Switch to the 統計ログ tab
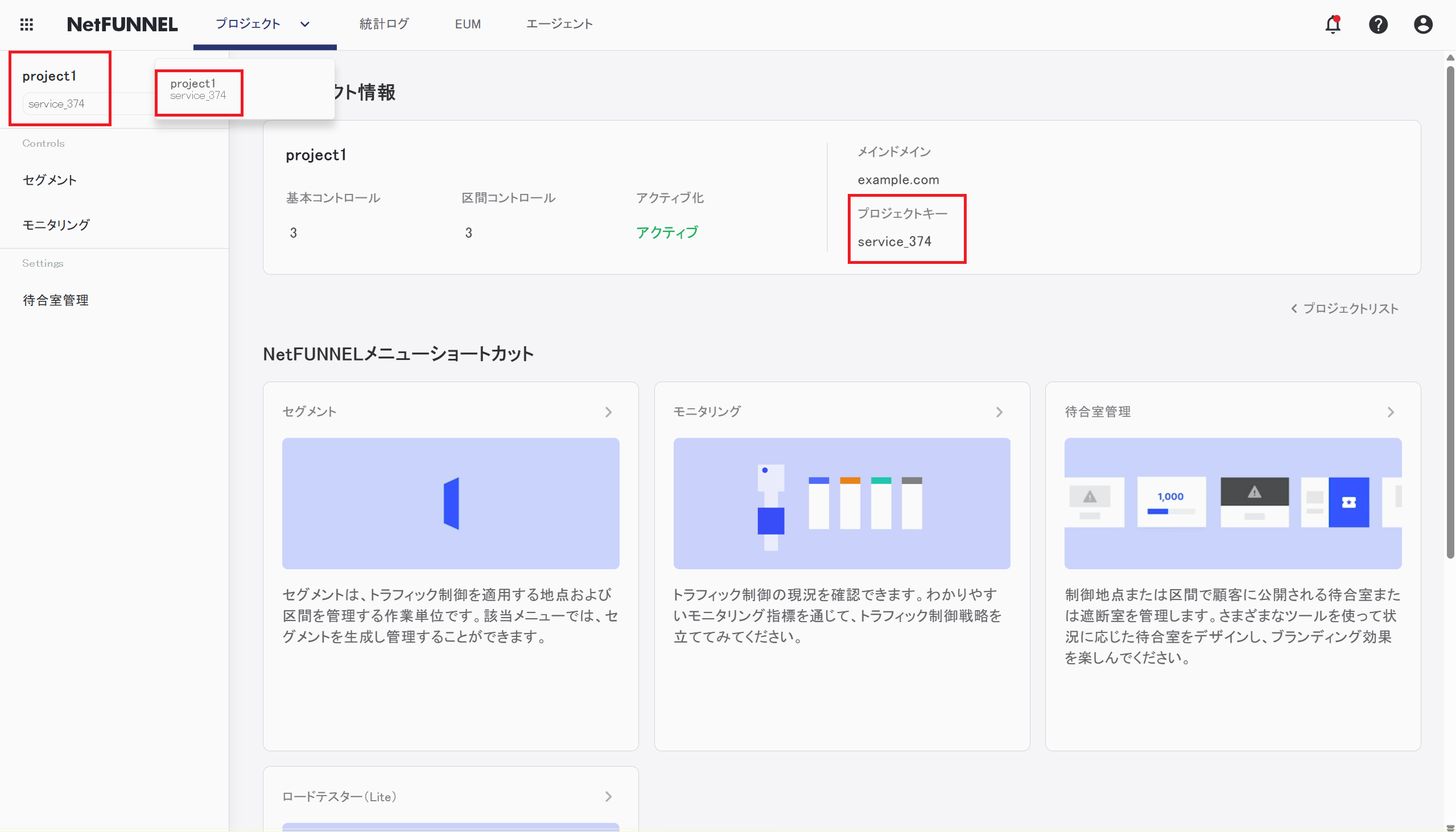The image size is (1456, 832). [383, 24]
